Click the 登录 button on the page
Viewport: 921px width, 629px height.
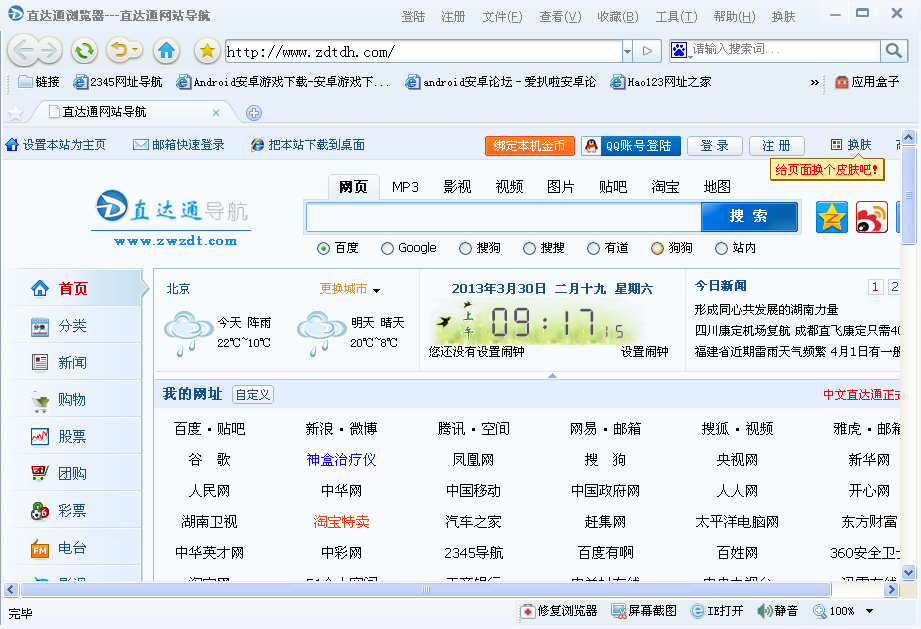tap(714, 146)
